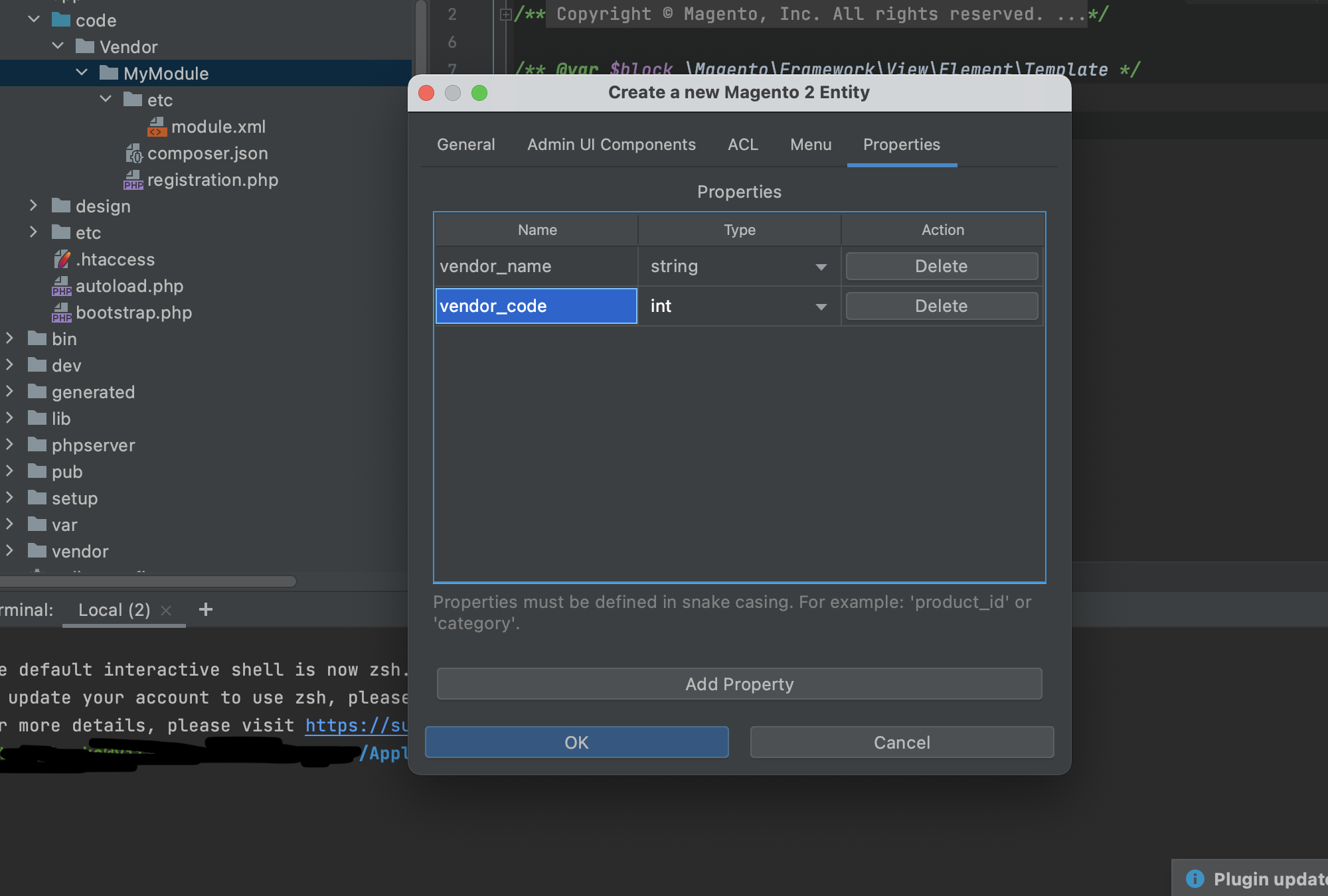Switch to the ACL tab

pos(742,145)
